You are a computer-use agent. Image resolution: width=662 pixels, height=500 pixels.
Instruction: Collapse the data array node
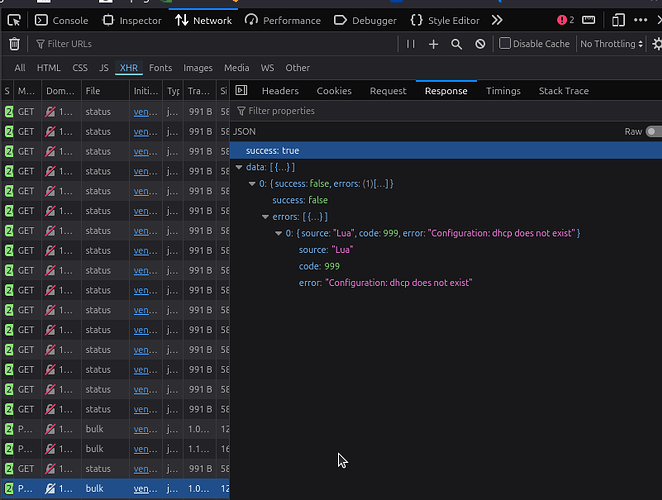tap(238, 167)
